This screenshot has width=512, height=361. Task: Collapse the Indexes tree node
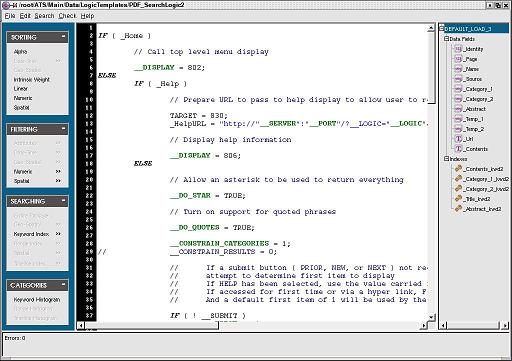(446, 159)
